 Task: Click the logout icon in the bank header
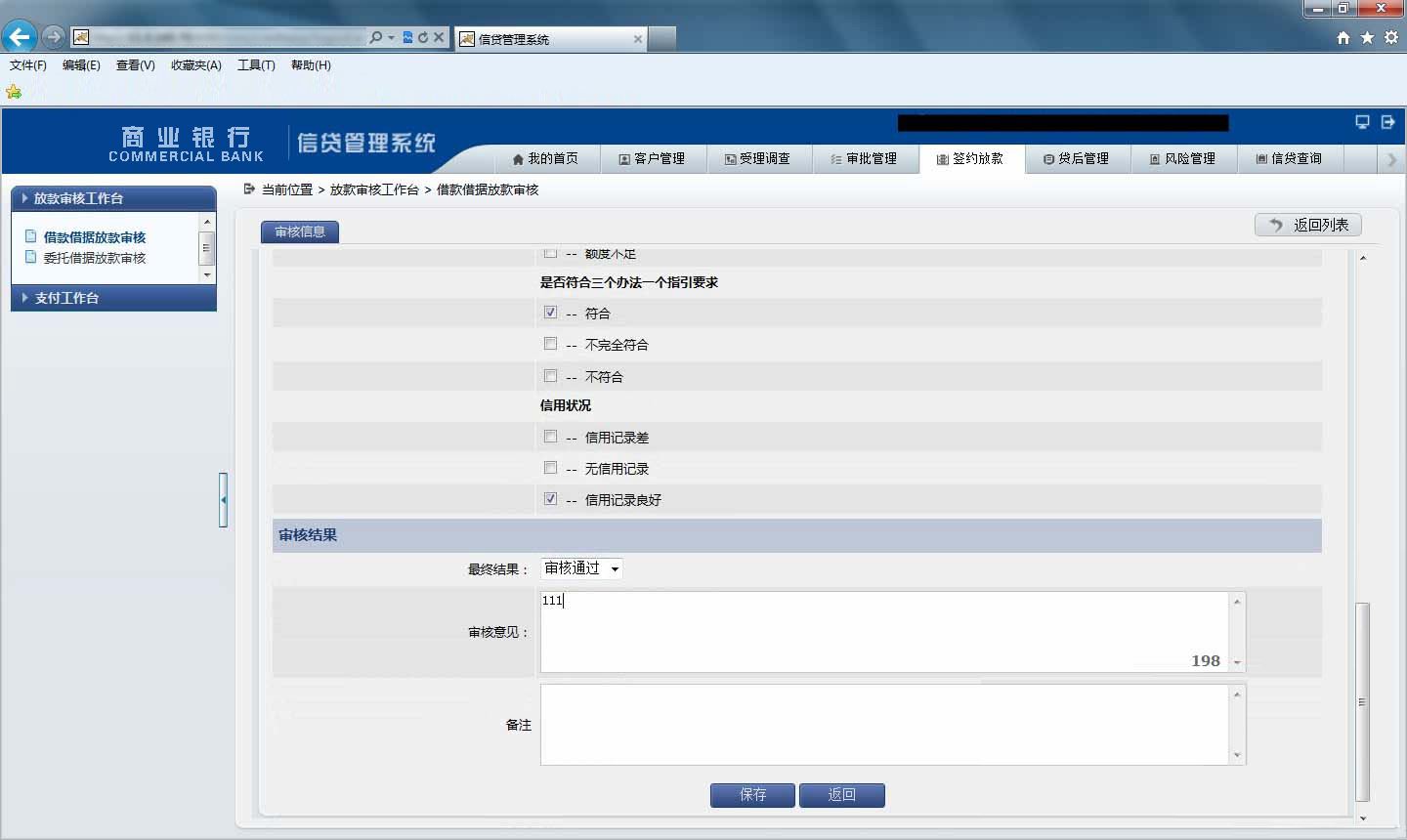click(x=1387, y=122)
